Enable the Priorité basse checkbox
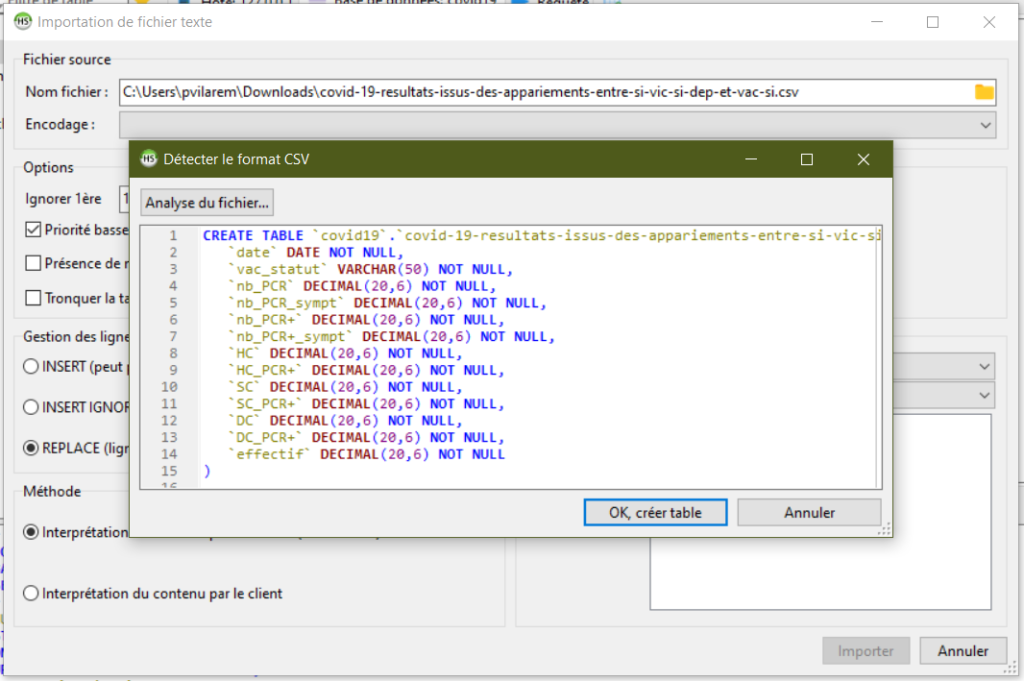 [33, 230]
